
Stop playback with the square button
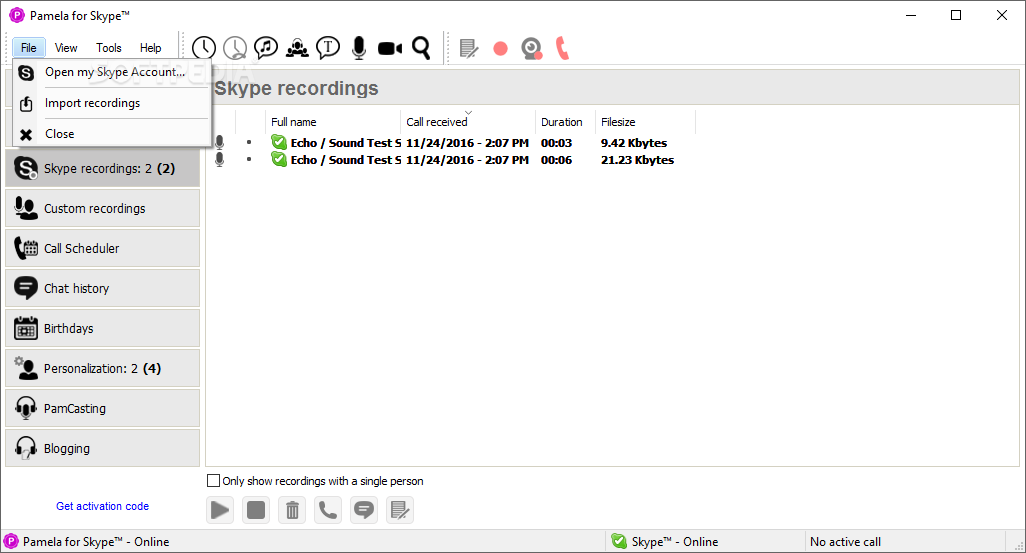256,510
